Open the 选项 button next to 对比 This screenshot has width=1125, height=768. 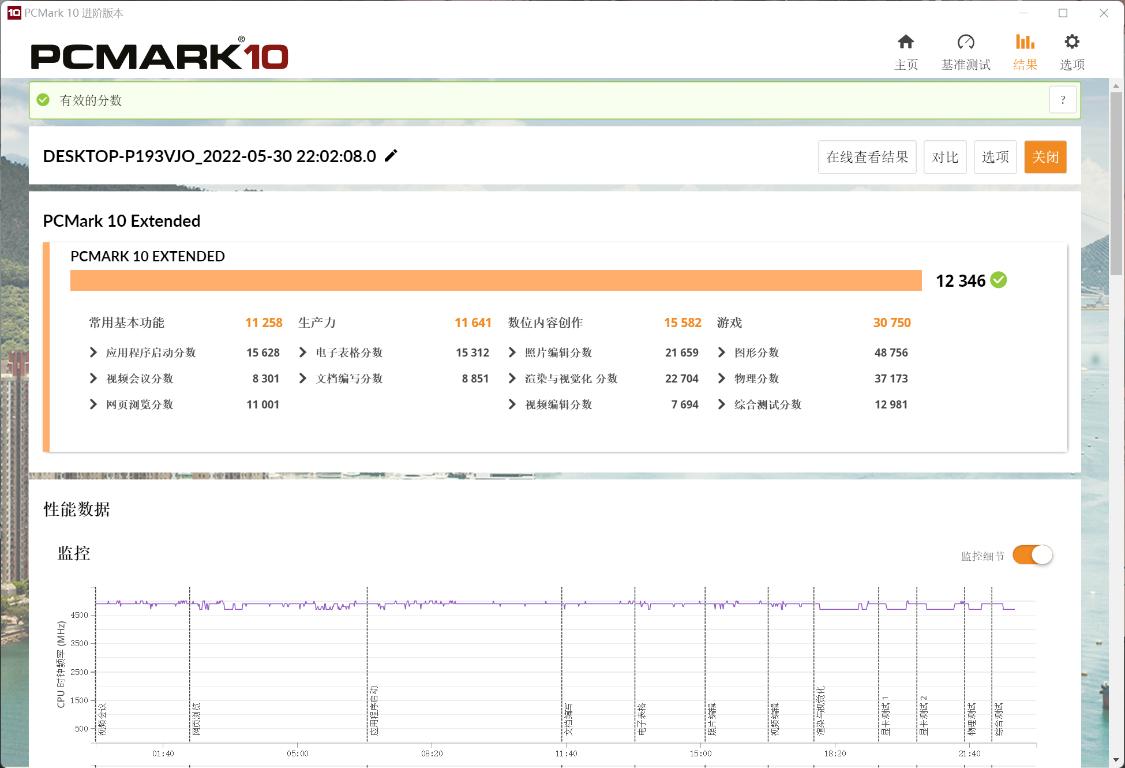coord(994,156)
